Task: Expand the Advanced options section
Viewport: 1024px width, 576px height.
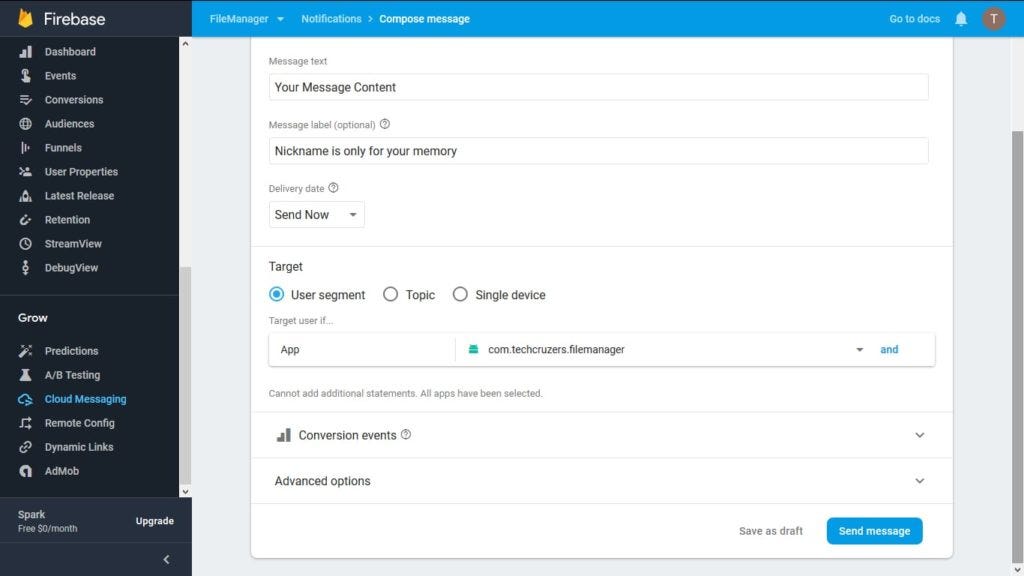Action: tap(601, 481)
